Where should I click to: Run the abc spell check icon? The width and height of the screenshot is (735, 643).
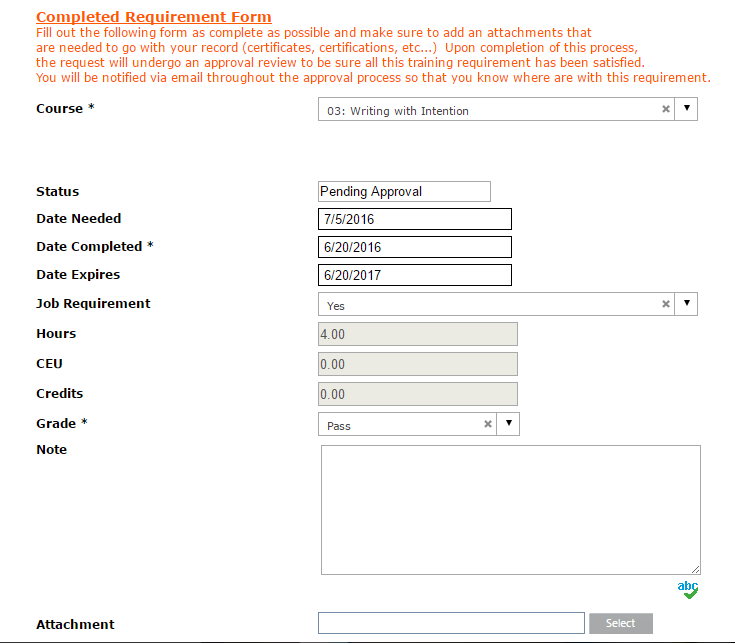click(x=688, y=590)
